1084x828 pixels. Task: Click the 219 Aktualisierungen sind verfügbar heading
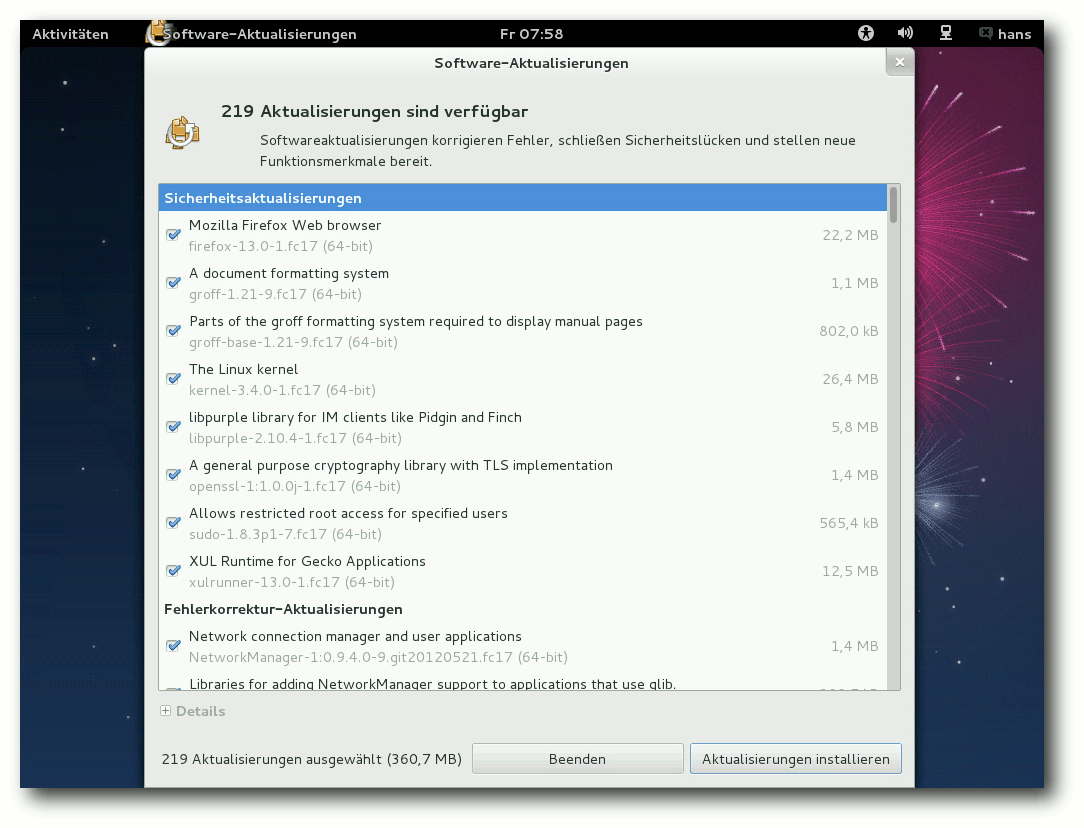click(375, 111)
